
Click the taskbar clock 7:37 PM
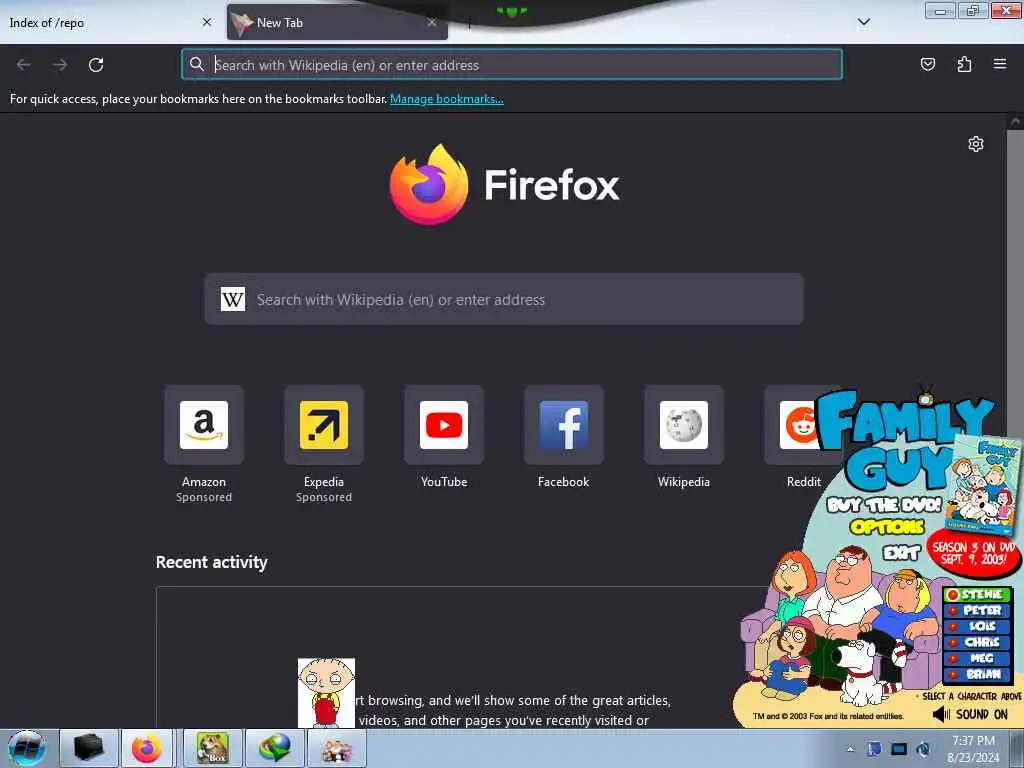pyautogui.click(x=973, y=741)
